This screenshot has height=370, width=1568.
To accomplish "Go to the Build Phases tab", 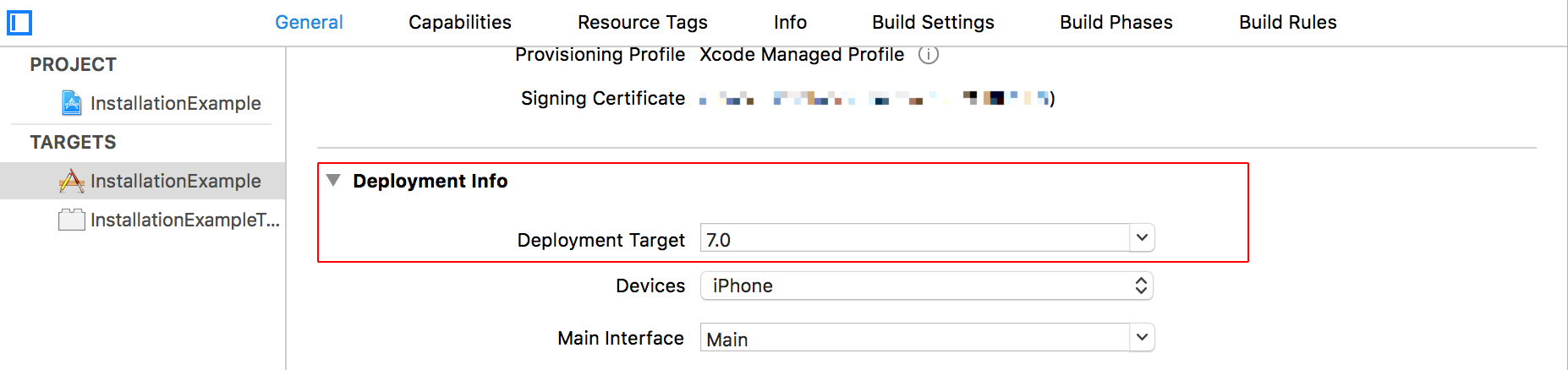I will click(x=1116, y=22).
